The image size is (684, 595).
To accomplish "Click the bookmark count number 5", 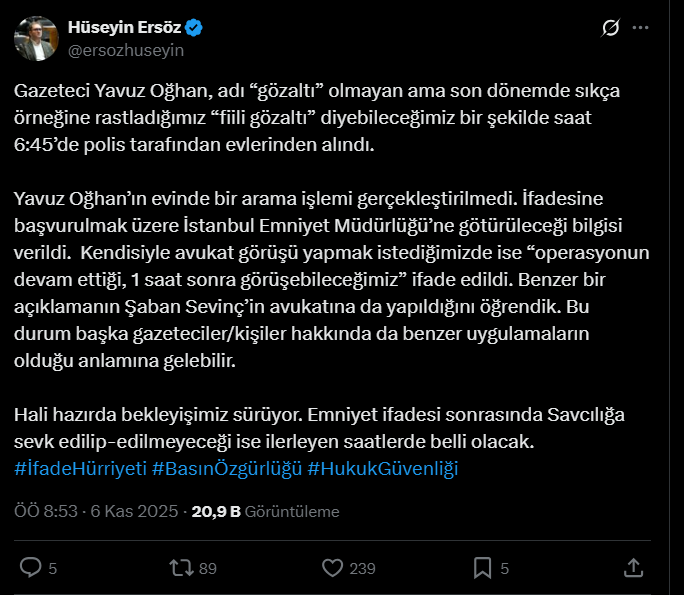I will (x=505, y=568).
